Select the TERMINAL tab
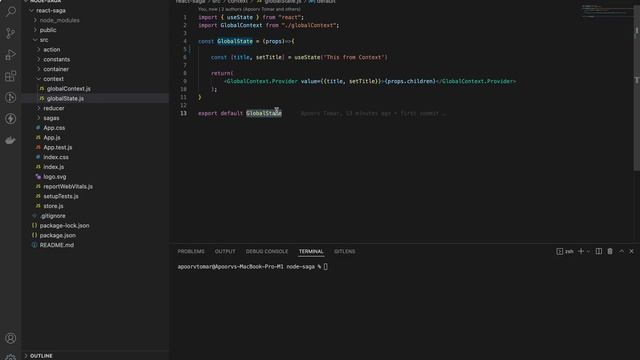This screenshot has height=360, width=640. [311, 251]
